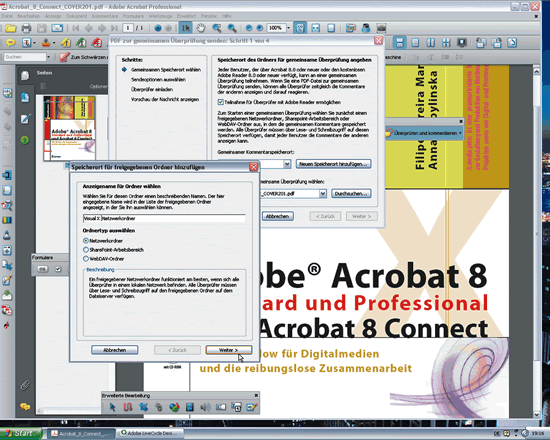
Task: Select SharePoint-Arbeitsbereich radio button
Action: click(86, 249)
